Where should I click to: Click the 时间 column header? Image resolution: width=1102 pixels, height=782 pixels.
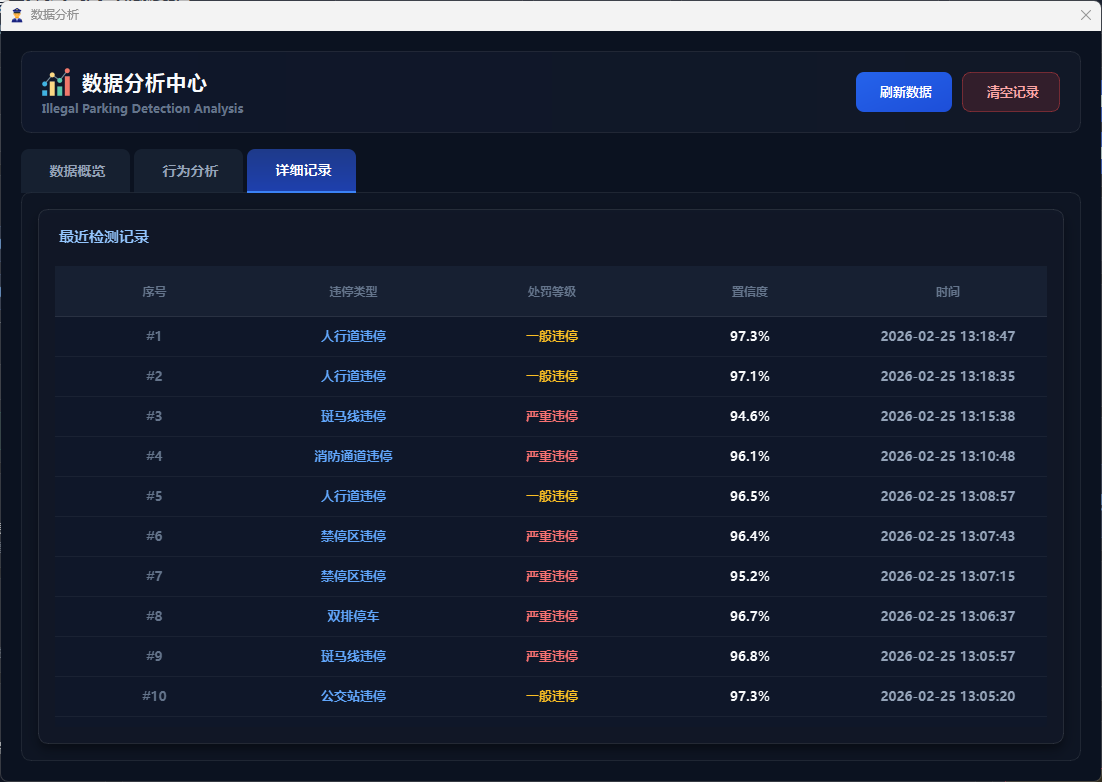(947, 292)
